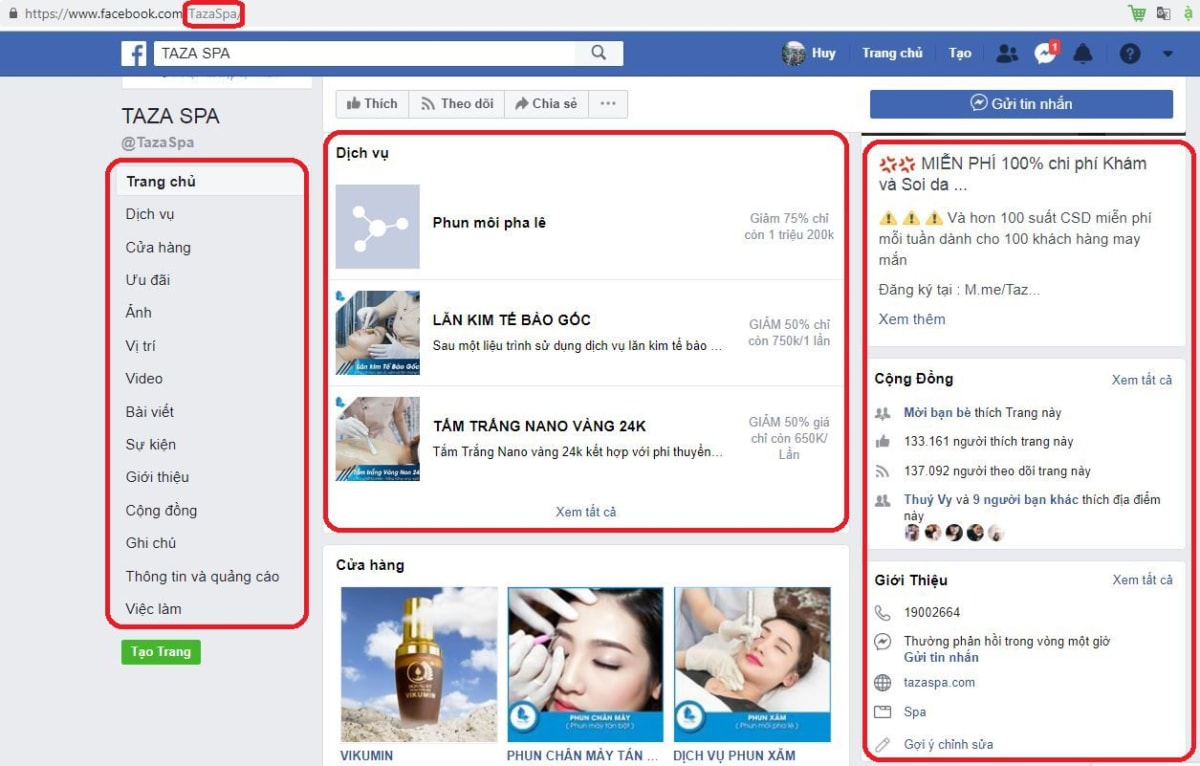The width and height of the screenshot is (1200, 766).
Task: Open Huy's profile avatar
Action: (x=793, y=53)
